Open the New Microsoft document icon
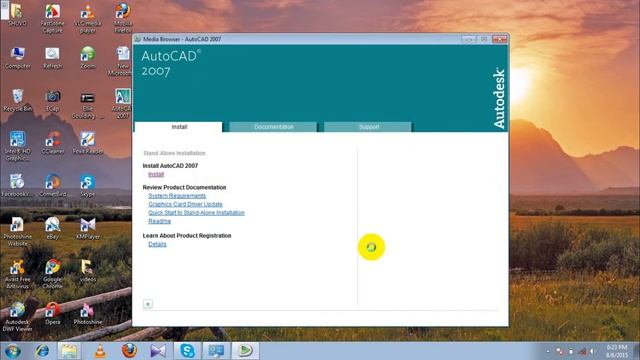 [122, 61]
